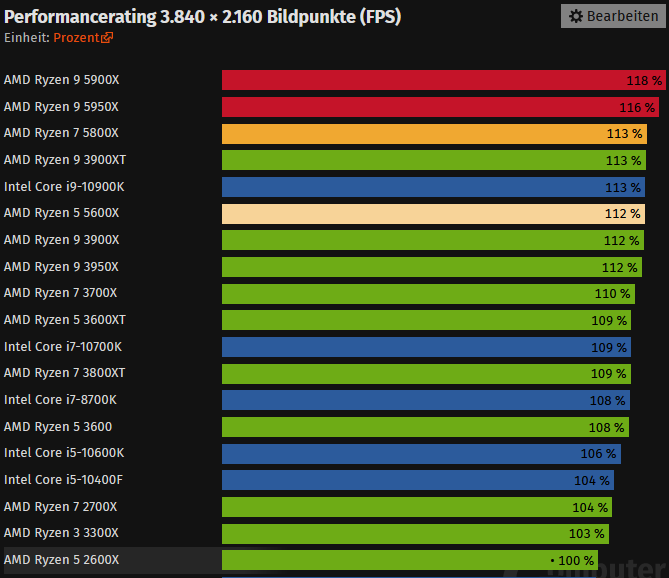669x578 pixels.
Task: Click the blue bar for Core i7-10700K
Action: (427, 347)
